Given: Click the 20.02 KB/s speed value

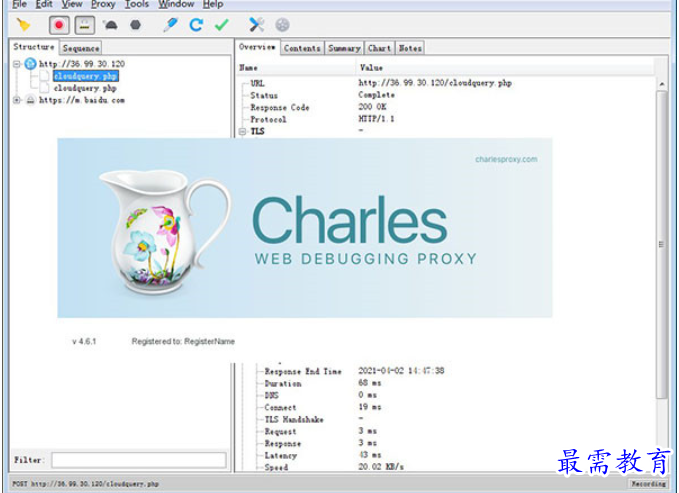Looking at the screenshot, I should click(381, 467).
